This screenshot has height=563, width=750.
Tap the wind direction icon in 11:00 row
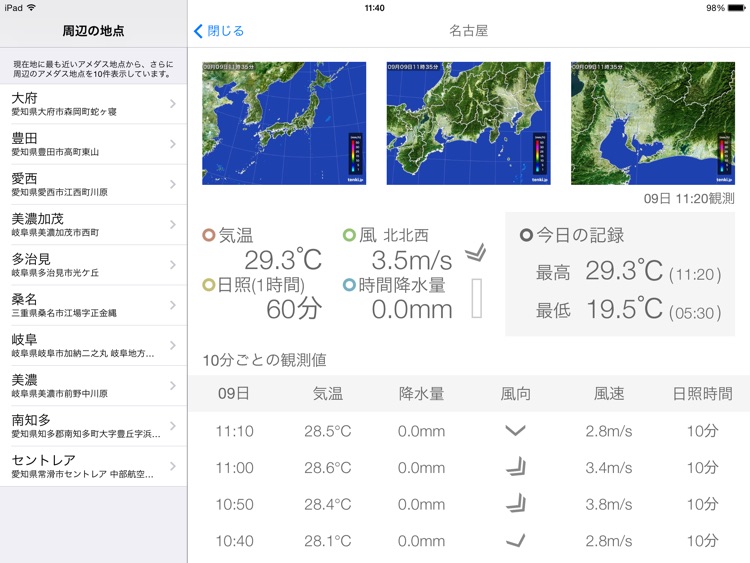[516, 466]
